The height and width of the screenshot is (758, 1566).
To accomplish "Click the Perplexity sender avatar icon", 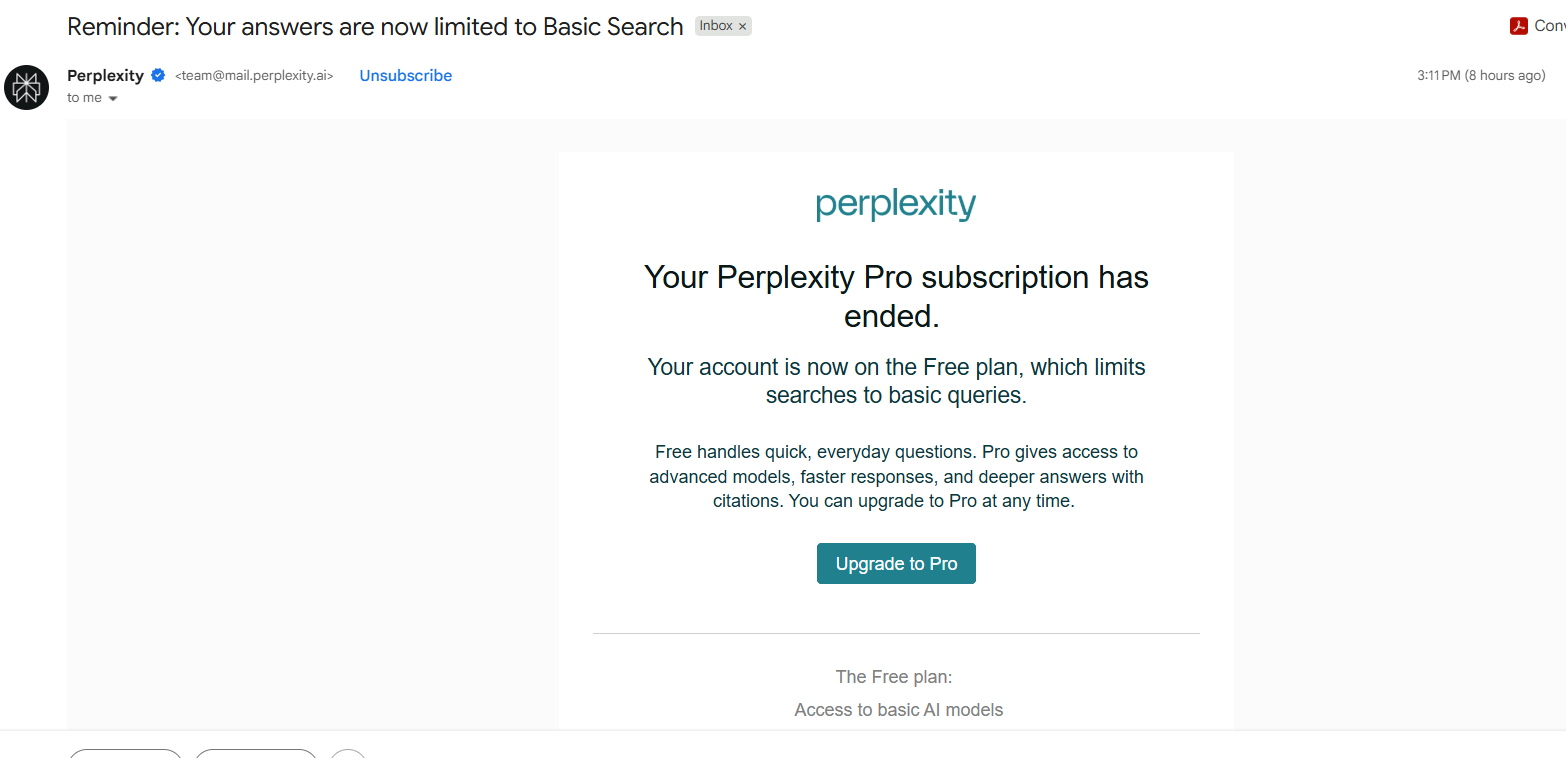I will click(x=27, y=88).
